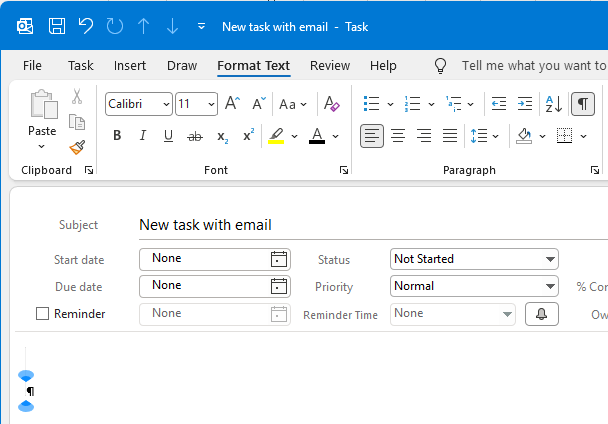This screenshot has height=424, width=608.
Task: Open the File menu
Action: 32,66
